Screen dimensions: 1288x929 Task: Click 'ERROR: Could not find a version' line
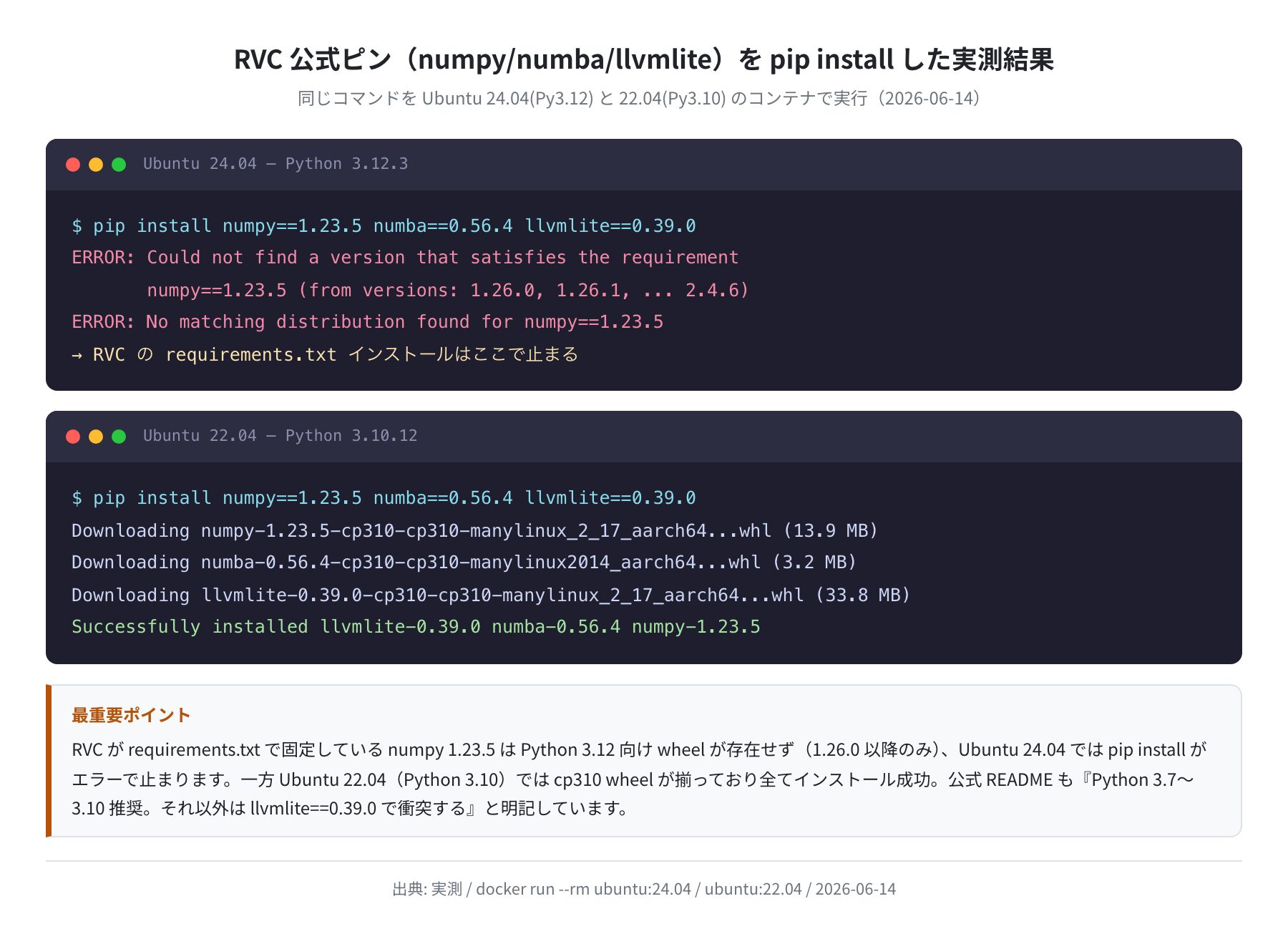click(405, 258)
